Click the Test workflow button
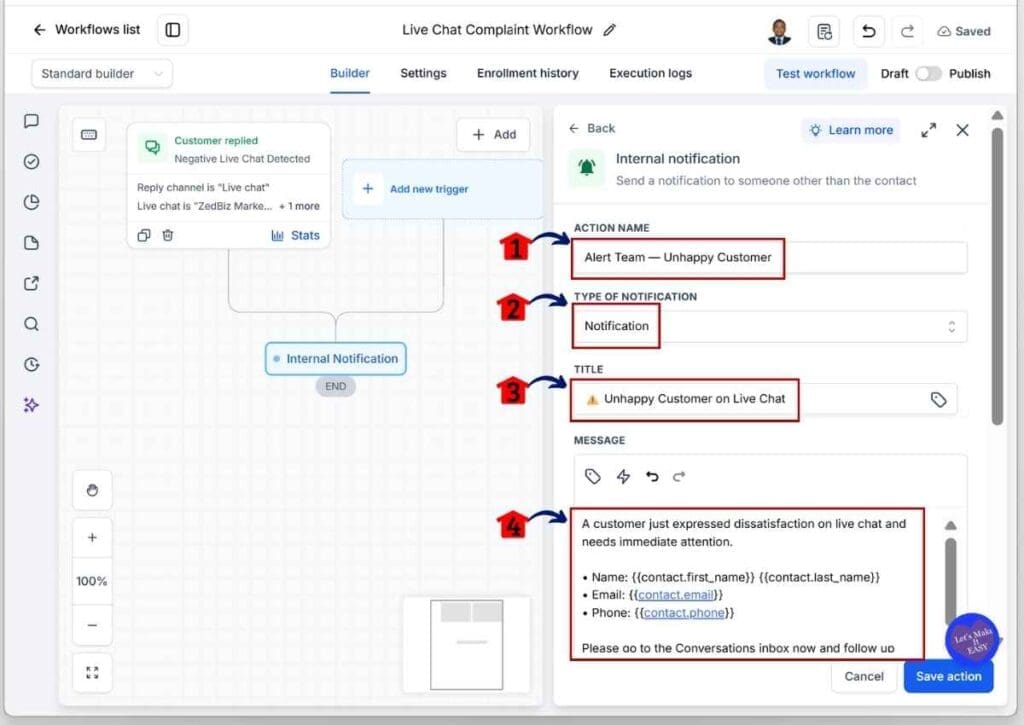This screenshot has width=1024, height=725. 815,74
